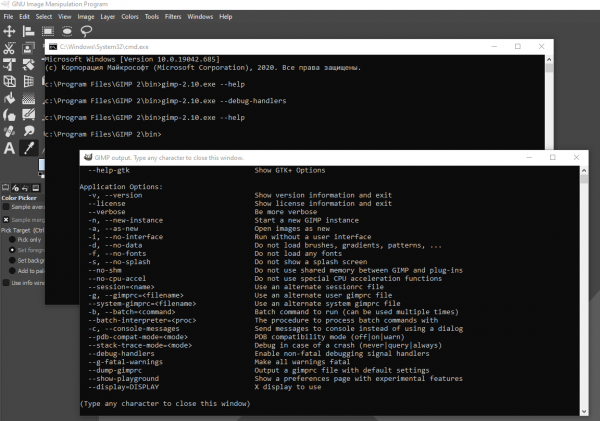Click the cmd.exe vertical scrollbar thumb
The height and width of the screenshot is (421, 600).
tap(549, 68)
